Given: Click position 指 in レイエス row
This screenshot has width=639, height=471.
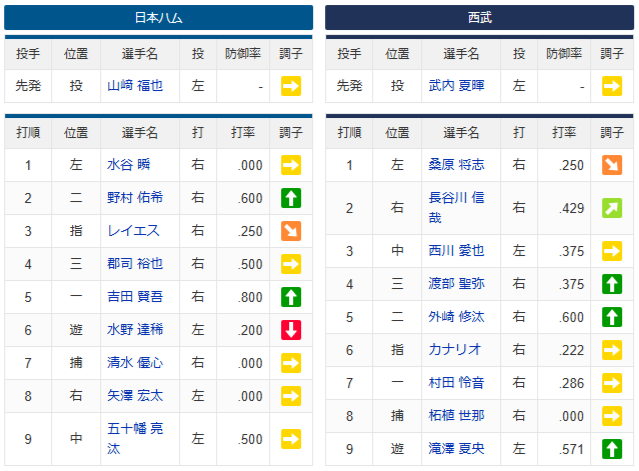Looking at the screenshot, I should click(76, 231).
